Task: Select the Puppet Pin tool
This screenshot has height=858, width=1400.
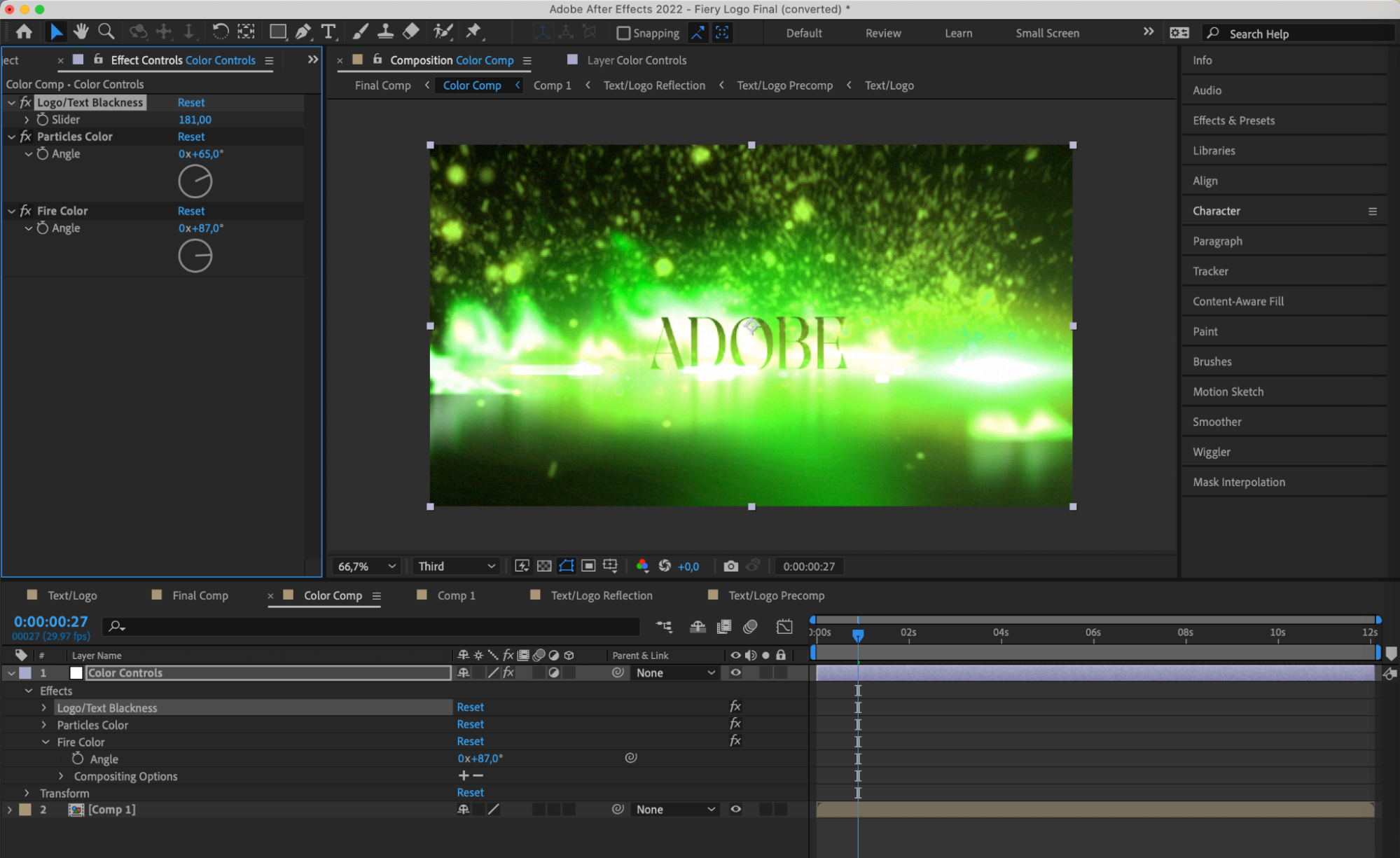Action: (x=473, y=32)
